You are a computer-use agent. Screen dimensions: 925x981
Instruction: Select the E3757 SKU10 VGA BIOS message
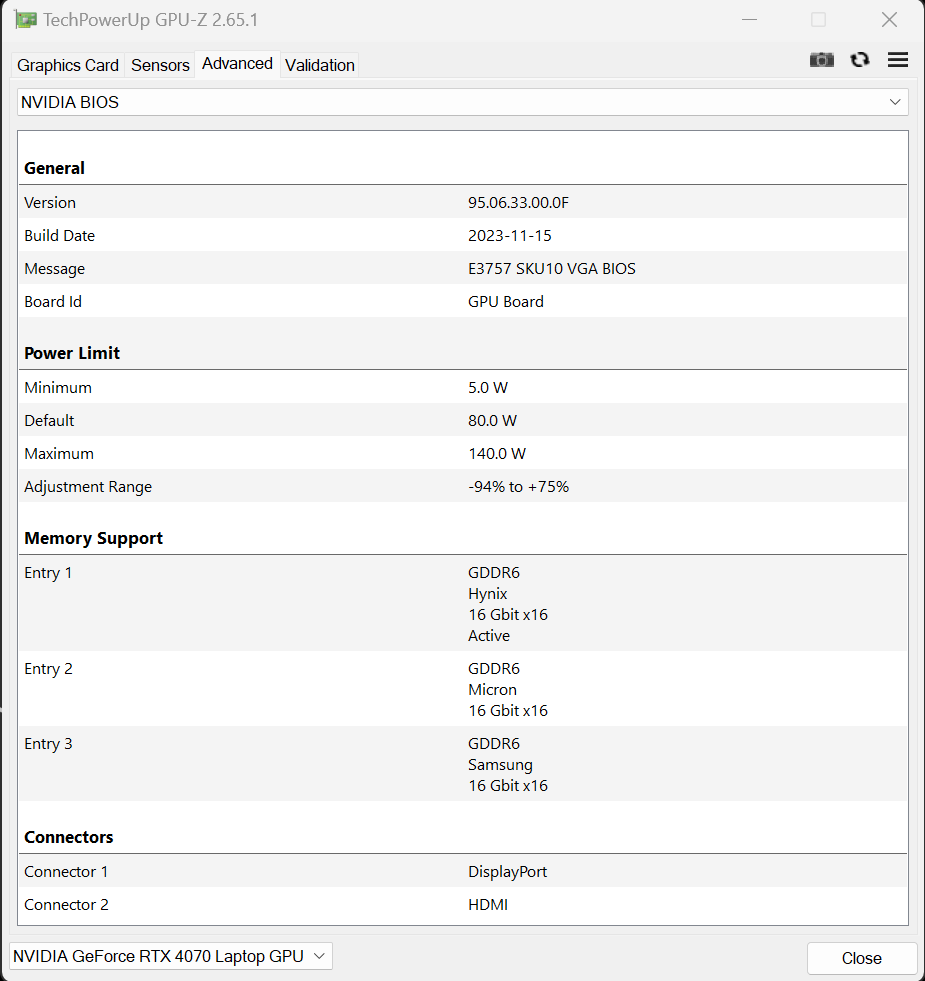pos(551,269)
